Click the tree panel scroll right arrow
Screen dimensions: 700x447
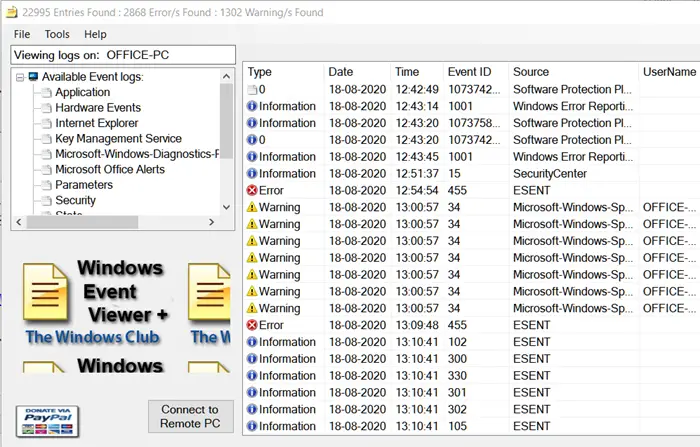pos(212,222)
